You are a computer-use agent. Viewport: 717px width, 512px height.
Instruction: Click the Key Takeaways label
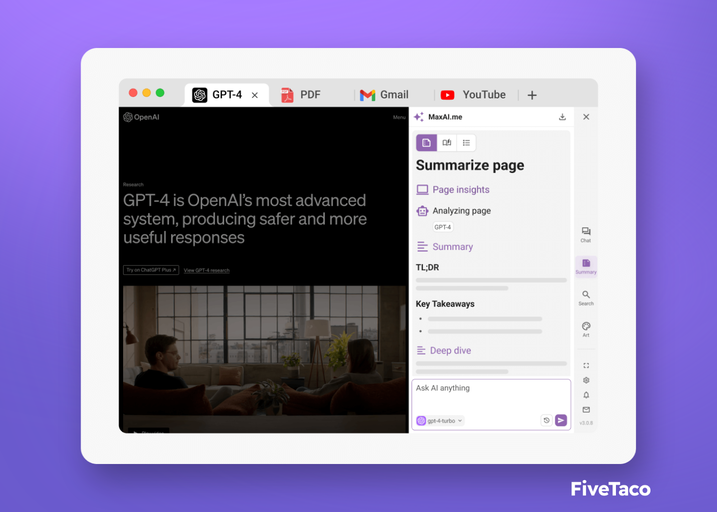tap(445, 304)
